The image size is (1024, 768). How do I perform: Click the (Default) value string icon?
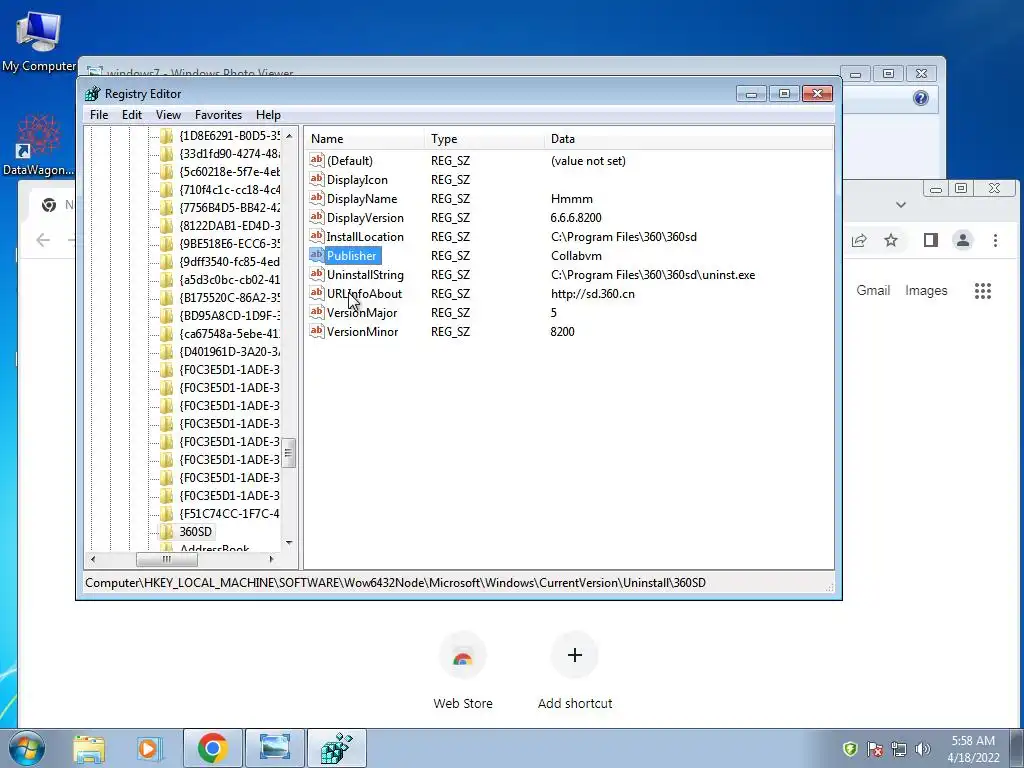(x=317, y=160)
